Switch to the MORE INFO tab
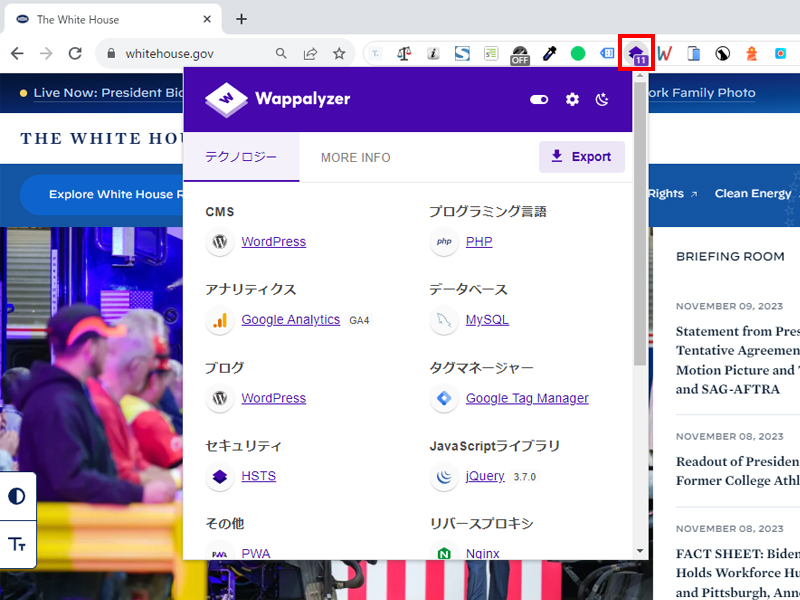 click(356, 158)
